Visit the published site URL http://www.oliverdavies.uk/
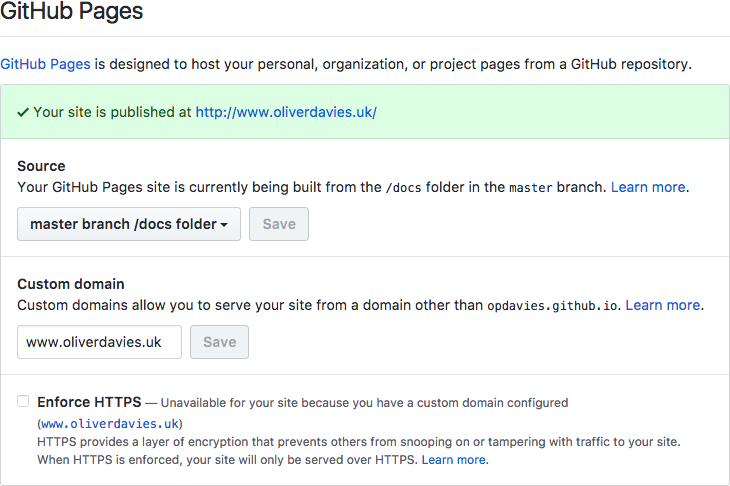Image resolution: width=730 pixels, height=486 pixels. pyautogui.click(x=286, y=112)
